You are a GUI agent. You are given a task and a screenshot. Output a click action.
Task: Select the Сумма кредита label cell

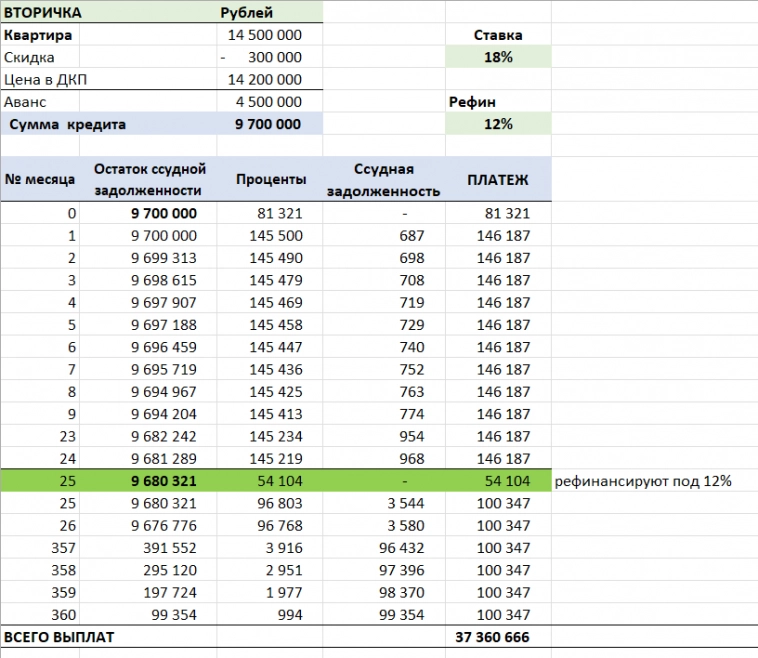click(68, 124)
